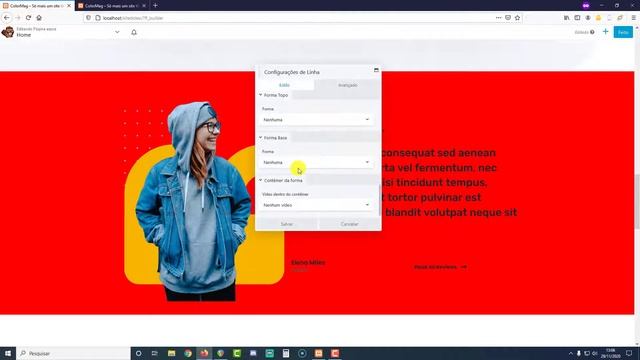Click the help question mark icon
Viewport: 640px width, 360px height.
[x=592, y=32]
